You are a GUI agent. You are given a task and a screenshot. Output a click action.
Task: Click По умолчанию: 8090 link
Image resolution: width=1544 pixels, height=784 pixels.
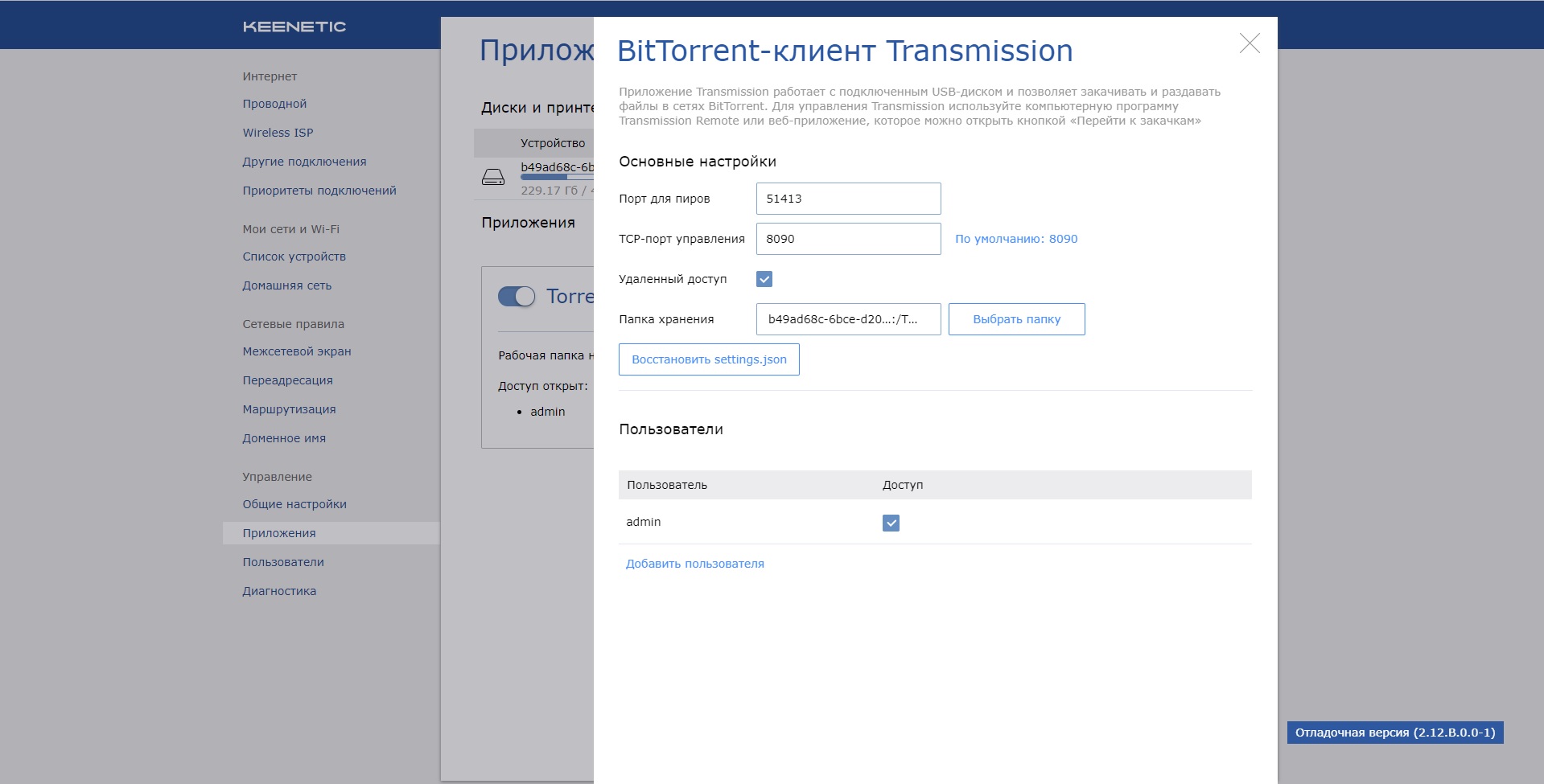[1016, 239]
